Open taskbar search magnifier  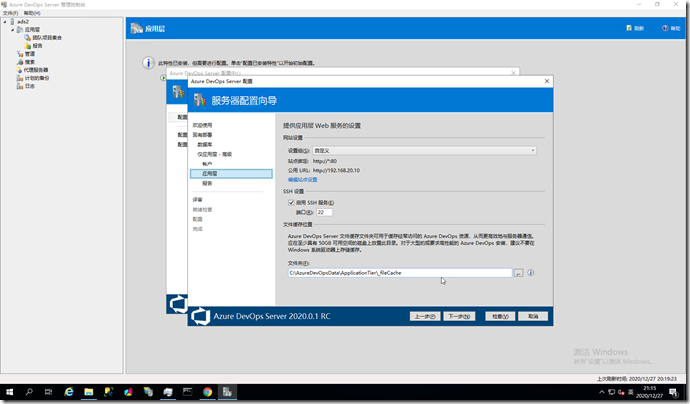click(x=29, y=392)
